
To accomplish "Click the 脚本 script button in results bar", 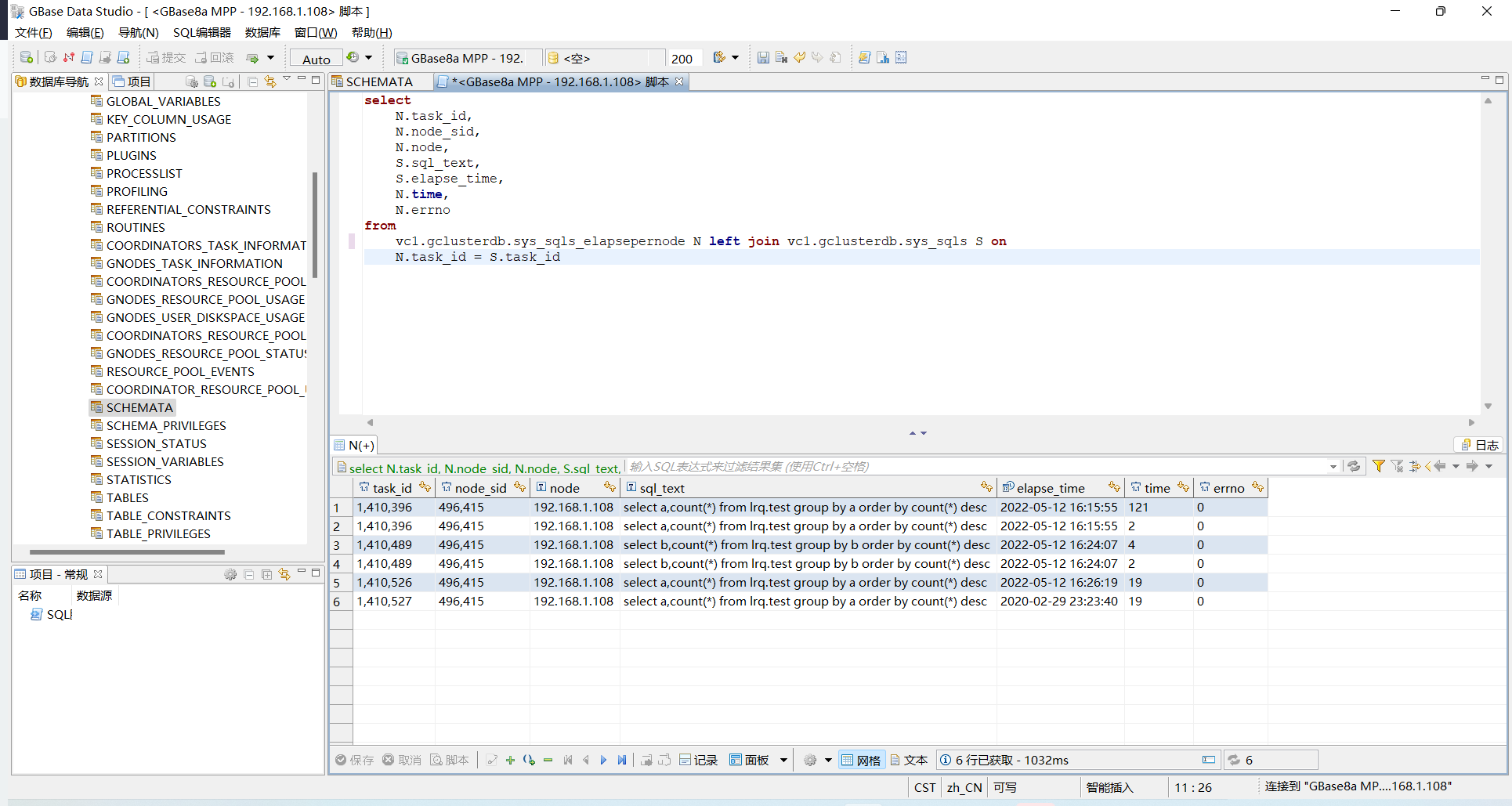I will (x=450, y=760).
